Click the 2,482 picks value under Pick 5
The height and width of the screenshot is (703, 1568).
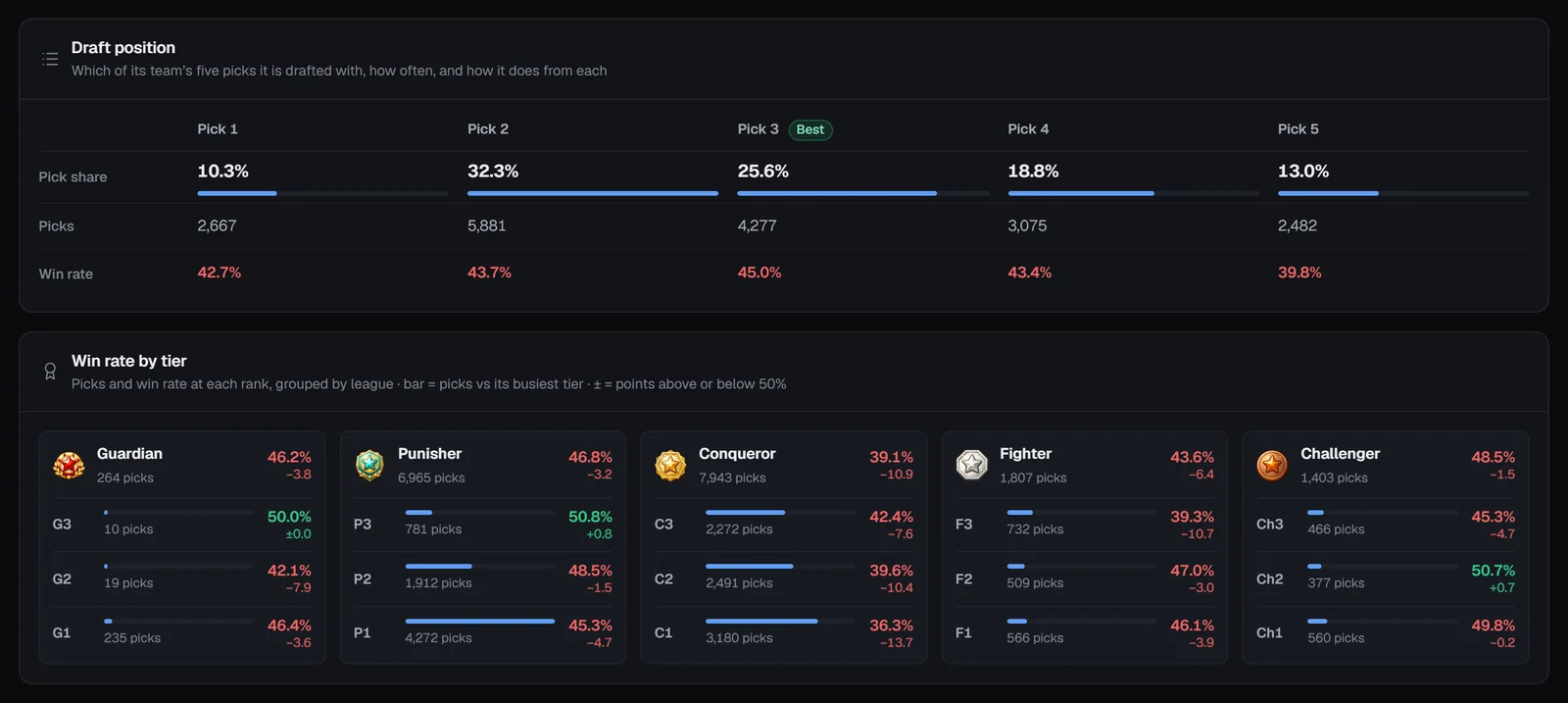point(1298,226)
